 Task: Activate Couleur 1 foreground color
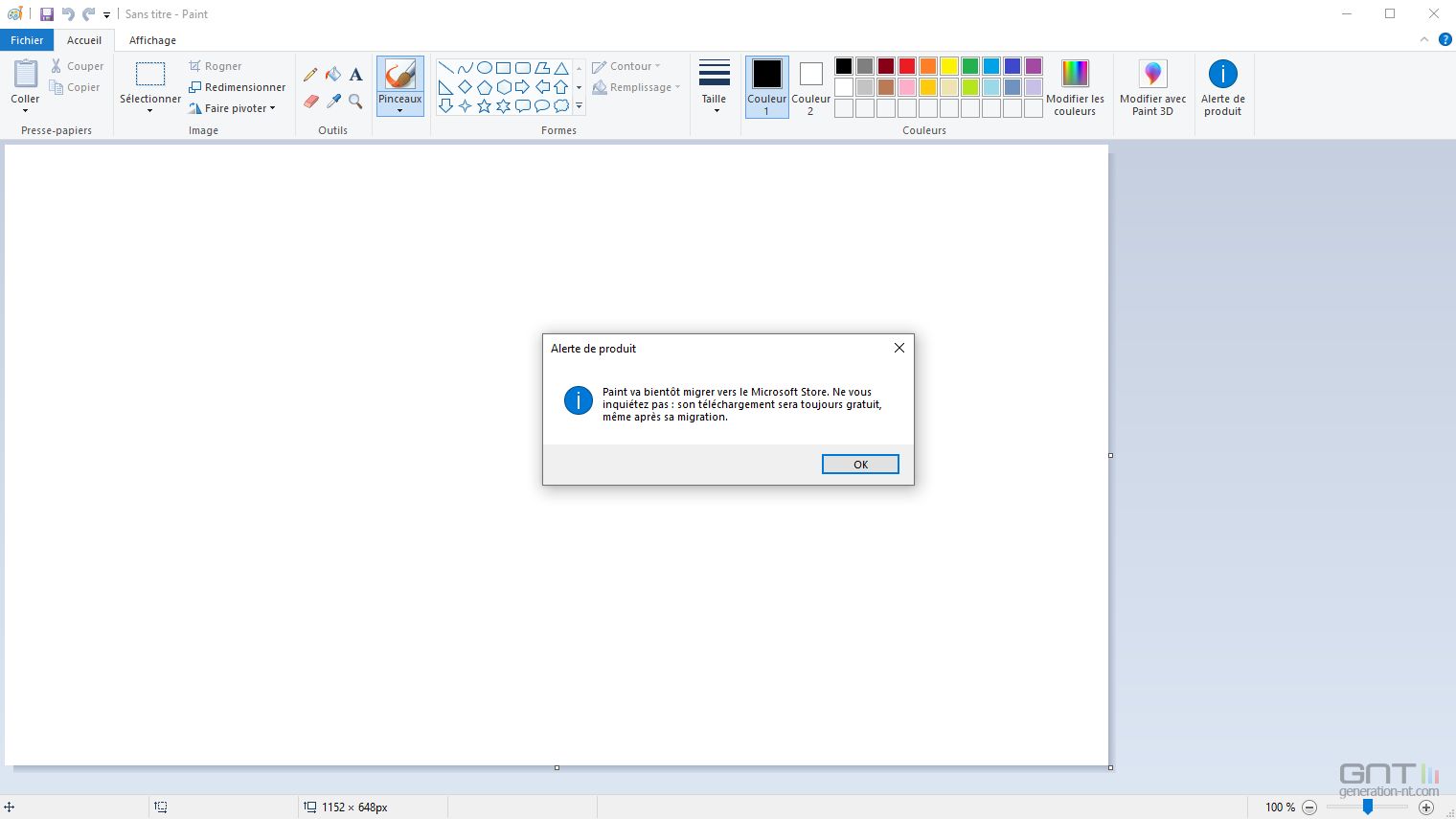point(766,87)
